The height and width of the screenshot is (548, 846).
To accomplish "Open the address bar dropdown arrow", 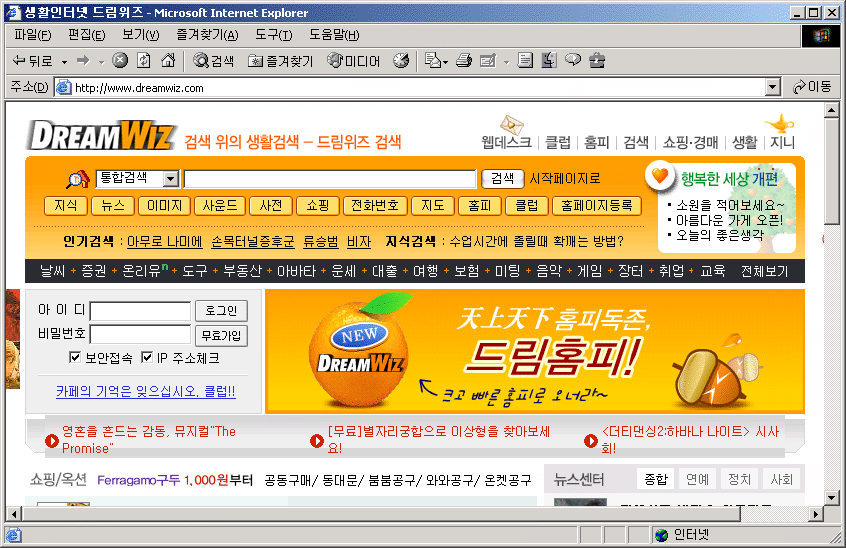I will pyautogui.click(x=773, y=87).
